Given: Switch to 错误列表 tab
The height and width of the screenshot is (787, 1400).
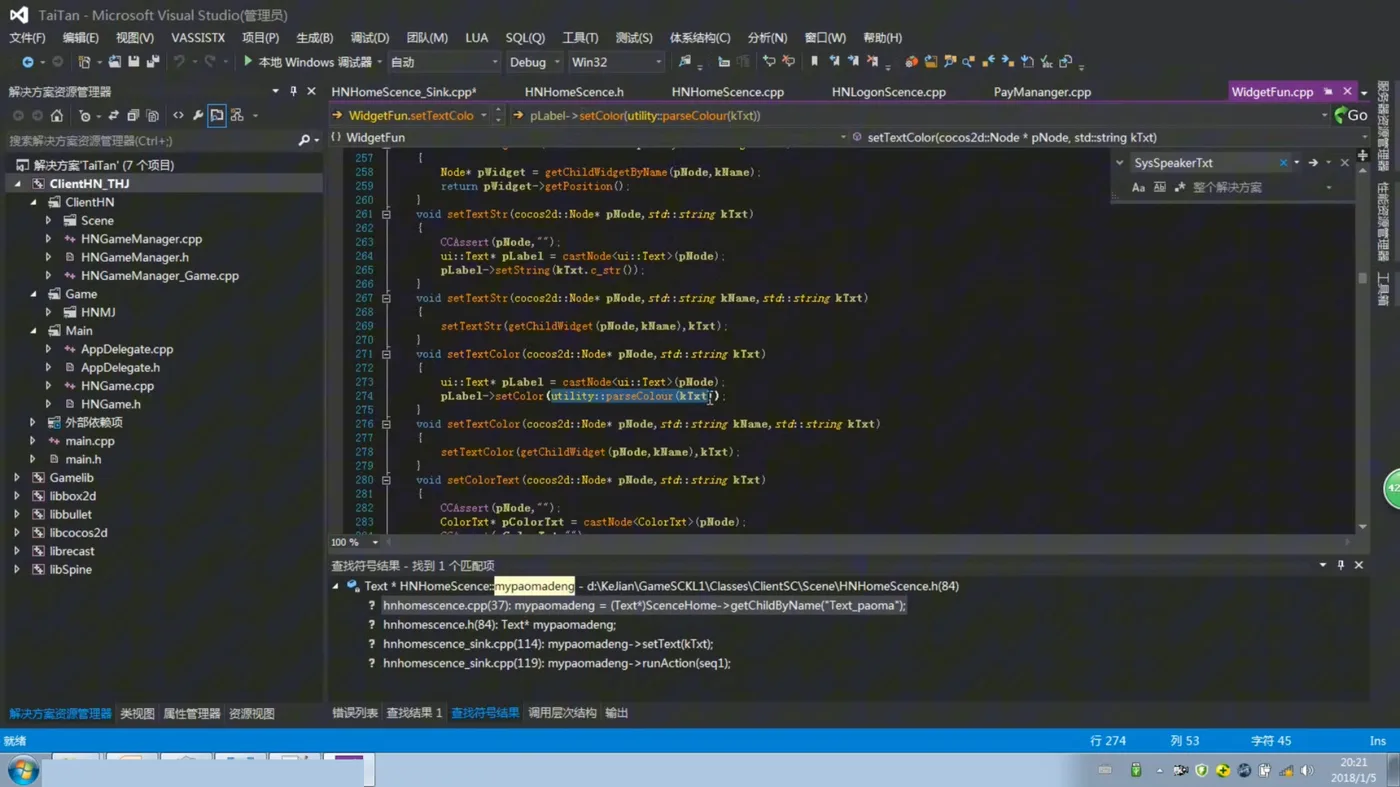Looking at the screenshot, I should (355, 713).
